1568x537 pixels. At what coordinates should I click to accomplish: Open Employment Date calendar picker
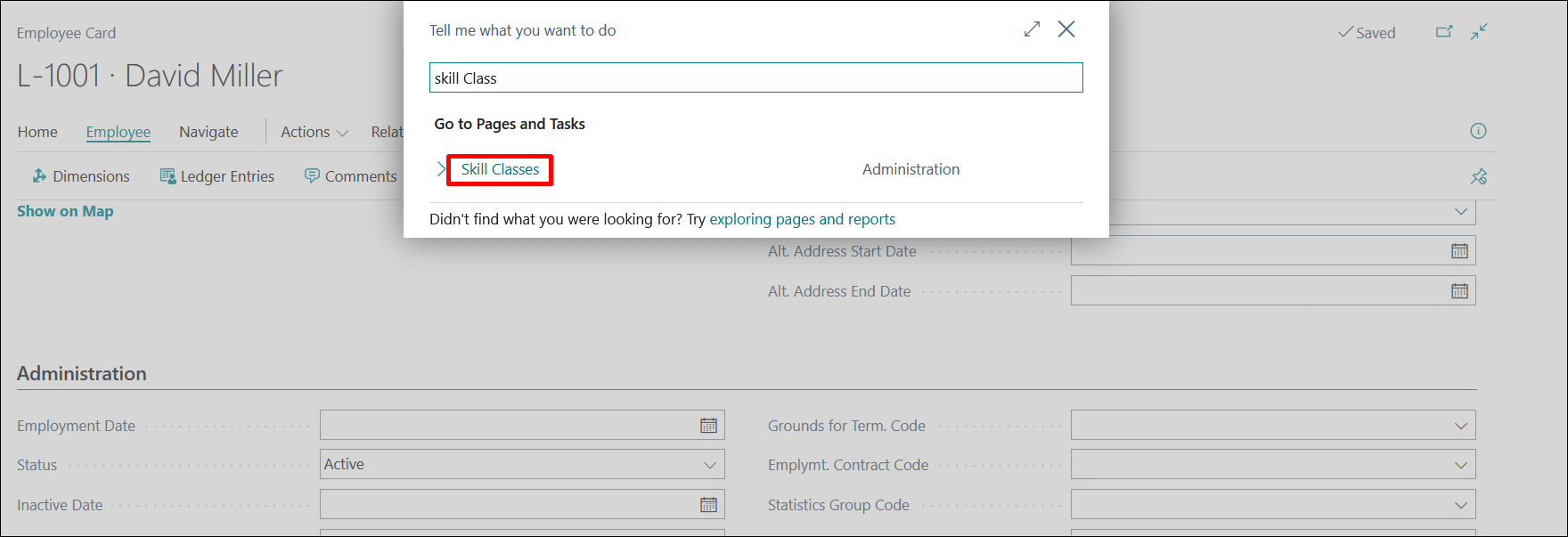pyautogui.click(x=708, y=426)
